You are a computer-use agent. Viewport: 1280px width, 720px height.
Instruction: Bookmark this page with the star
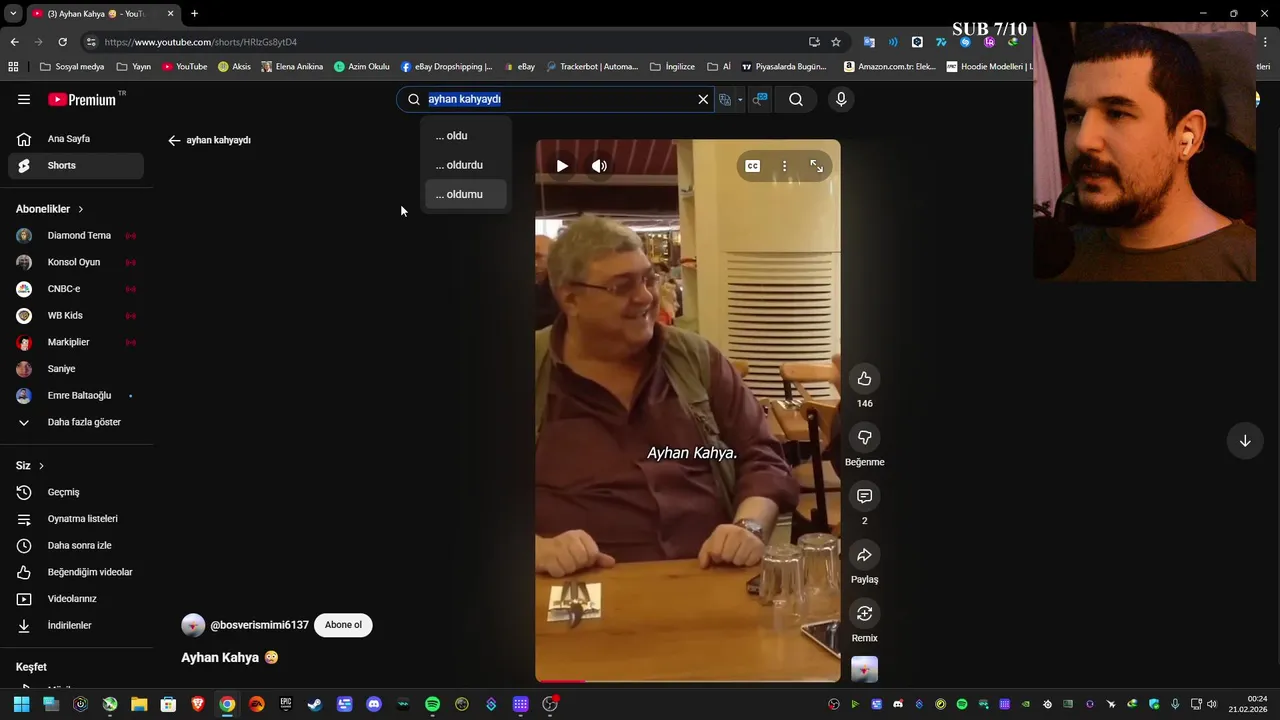836,42
